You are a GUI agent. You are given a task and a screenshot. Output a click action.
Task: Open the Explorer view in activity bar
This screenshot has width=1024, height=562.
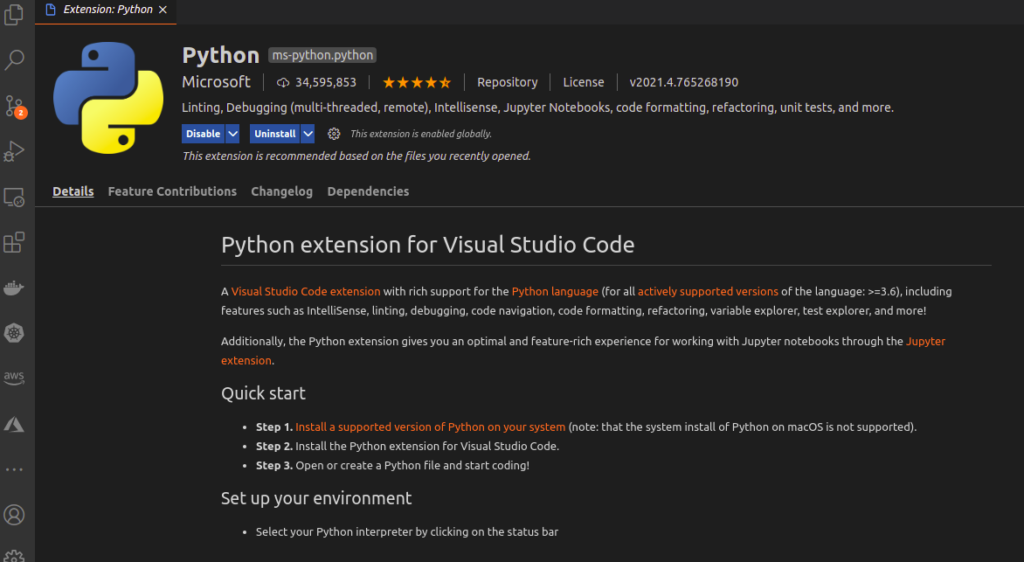(x=14, y=14)
